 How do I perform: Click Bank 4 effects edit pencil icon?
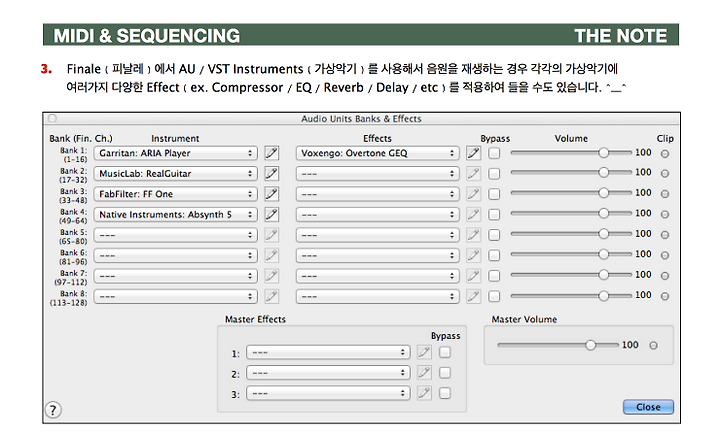473,214
